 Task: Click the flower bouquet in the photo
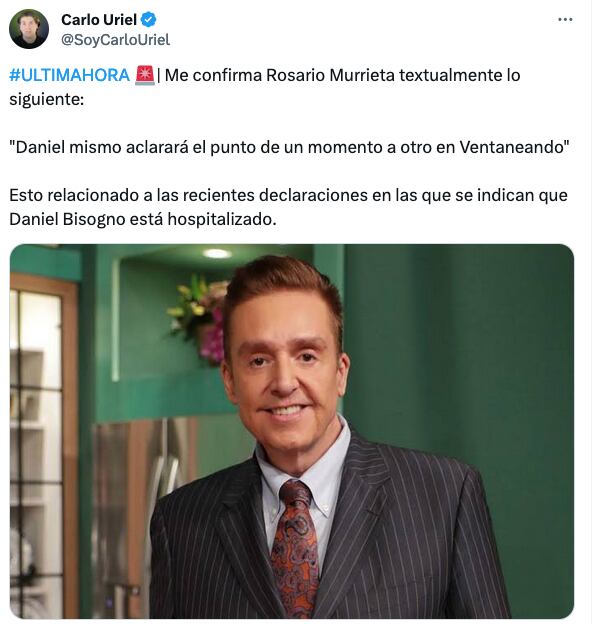[x=199, y=316]
